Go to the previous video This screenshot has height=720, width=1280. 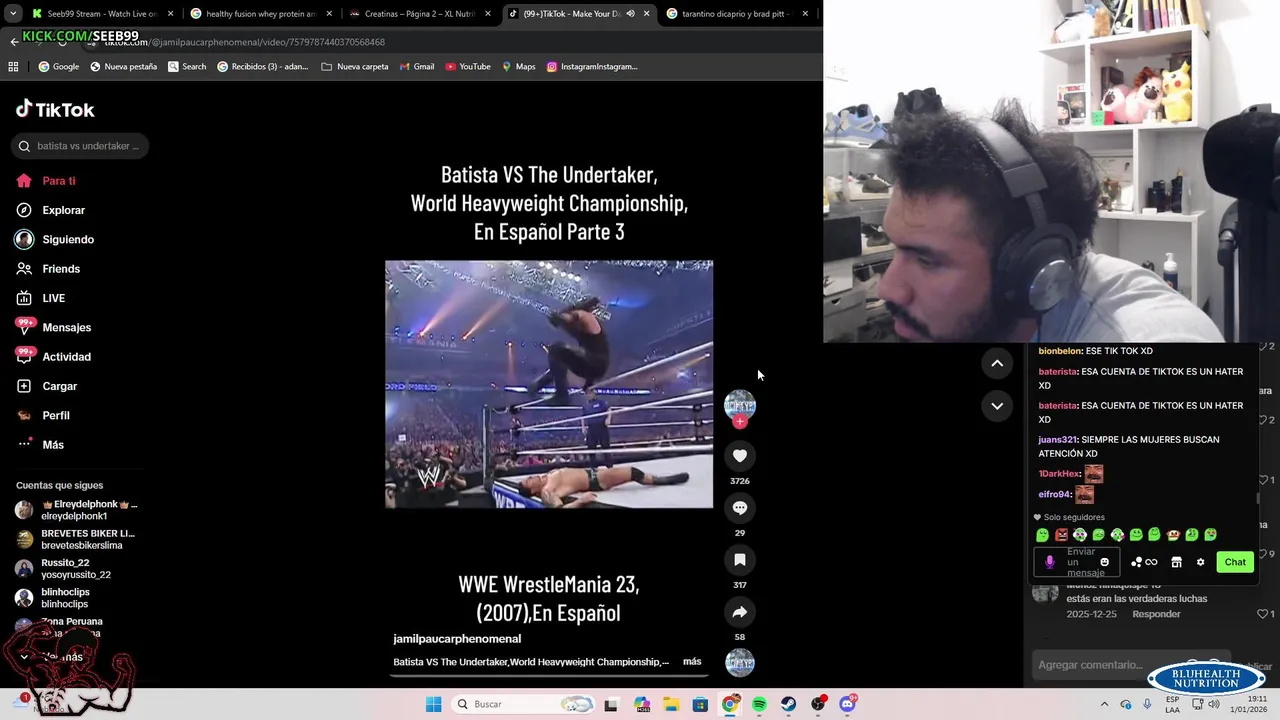pos(997,364)
